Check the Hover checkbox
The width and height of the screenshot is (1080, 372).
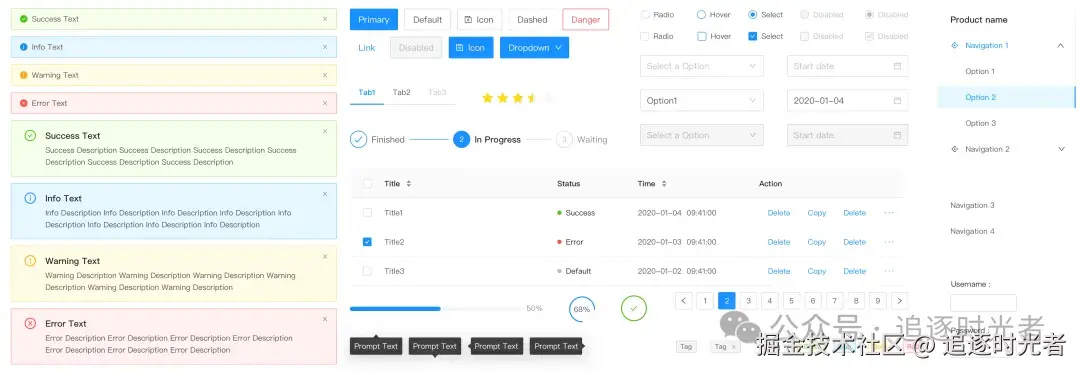click(x=702, y=36)
